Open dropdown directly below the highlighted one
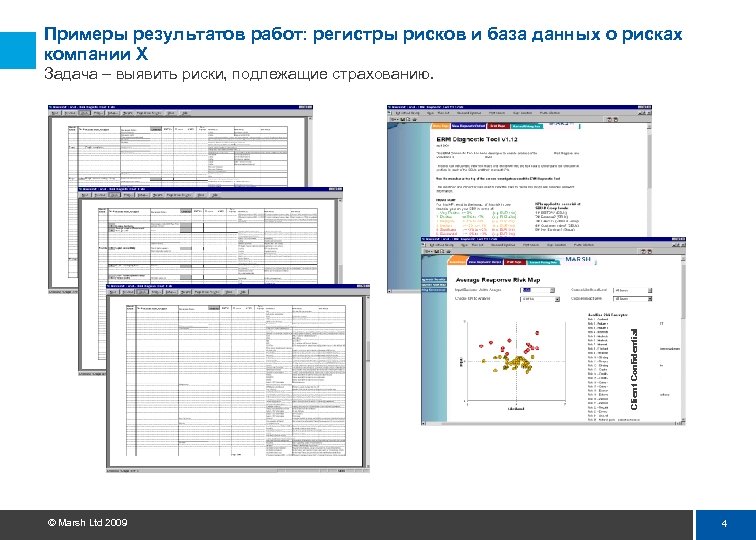Viewport: 756px width, 540px height. pos(540,299)
